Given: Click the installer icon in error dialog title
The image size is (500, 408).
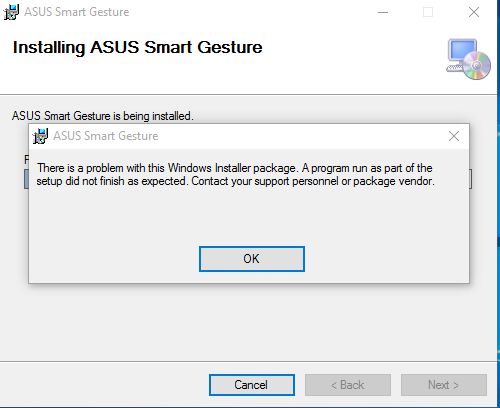Looking at the screenshot, I should 40,136.
